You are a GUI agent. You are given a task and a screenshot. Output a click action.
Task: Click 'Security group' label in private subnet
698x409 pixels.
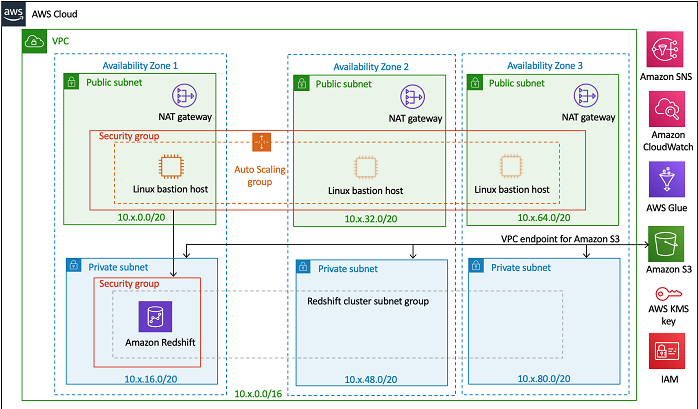pos(129,283)
